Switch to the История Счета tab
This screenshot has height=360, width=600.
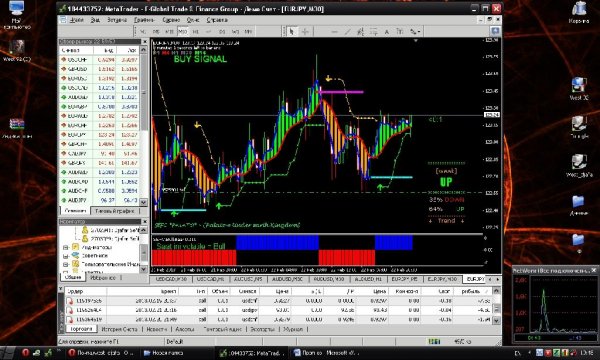(x=119, y=329)
